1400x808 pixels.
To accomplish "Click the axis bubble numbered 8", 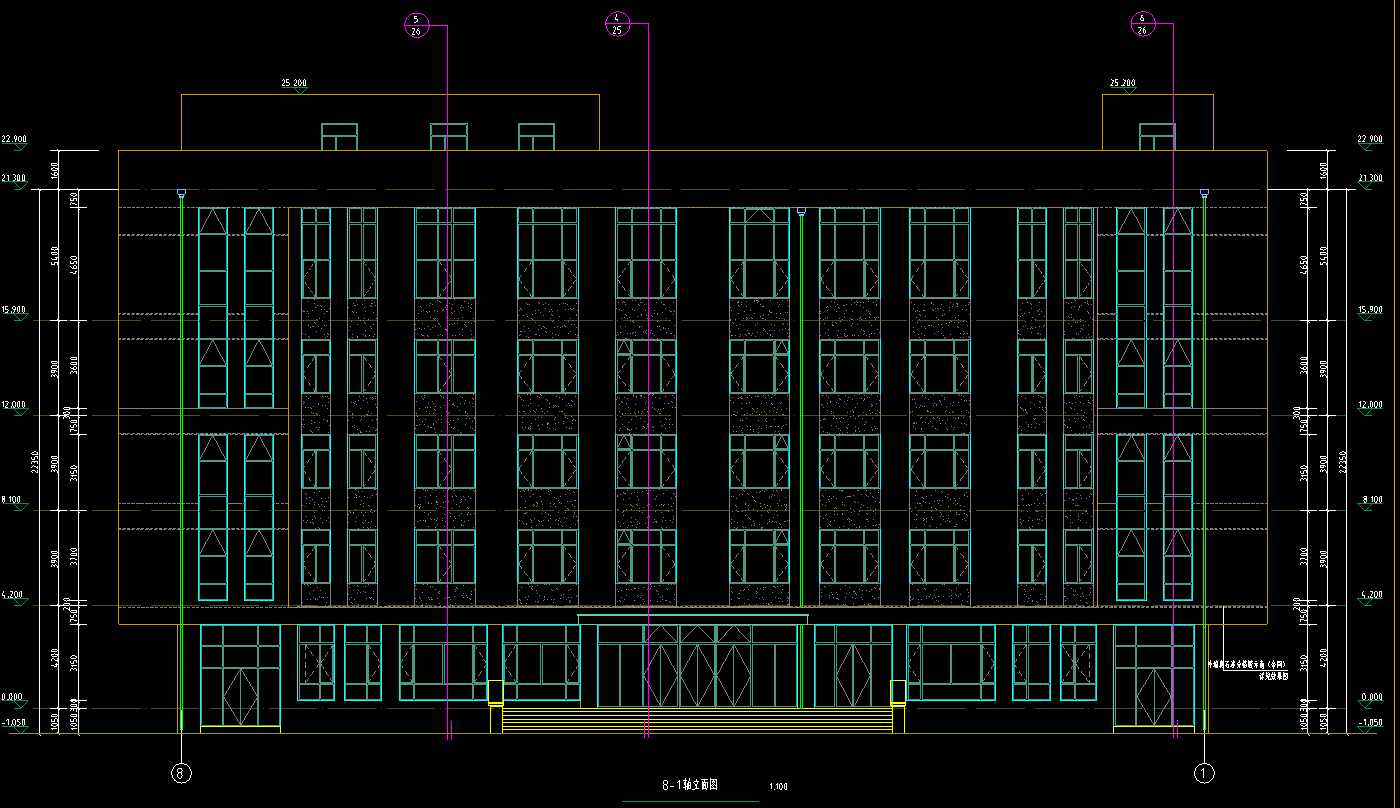I will tap(181, 773).
